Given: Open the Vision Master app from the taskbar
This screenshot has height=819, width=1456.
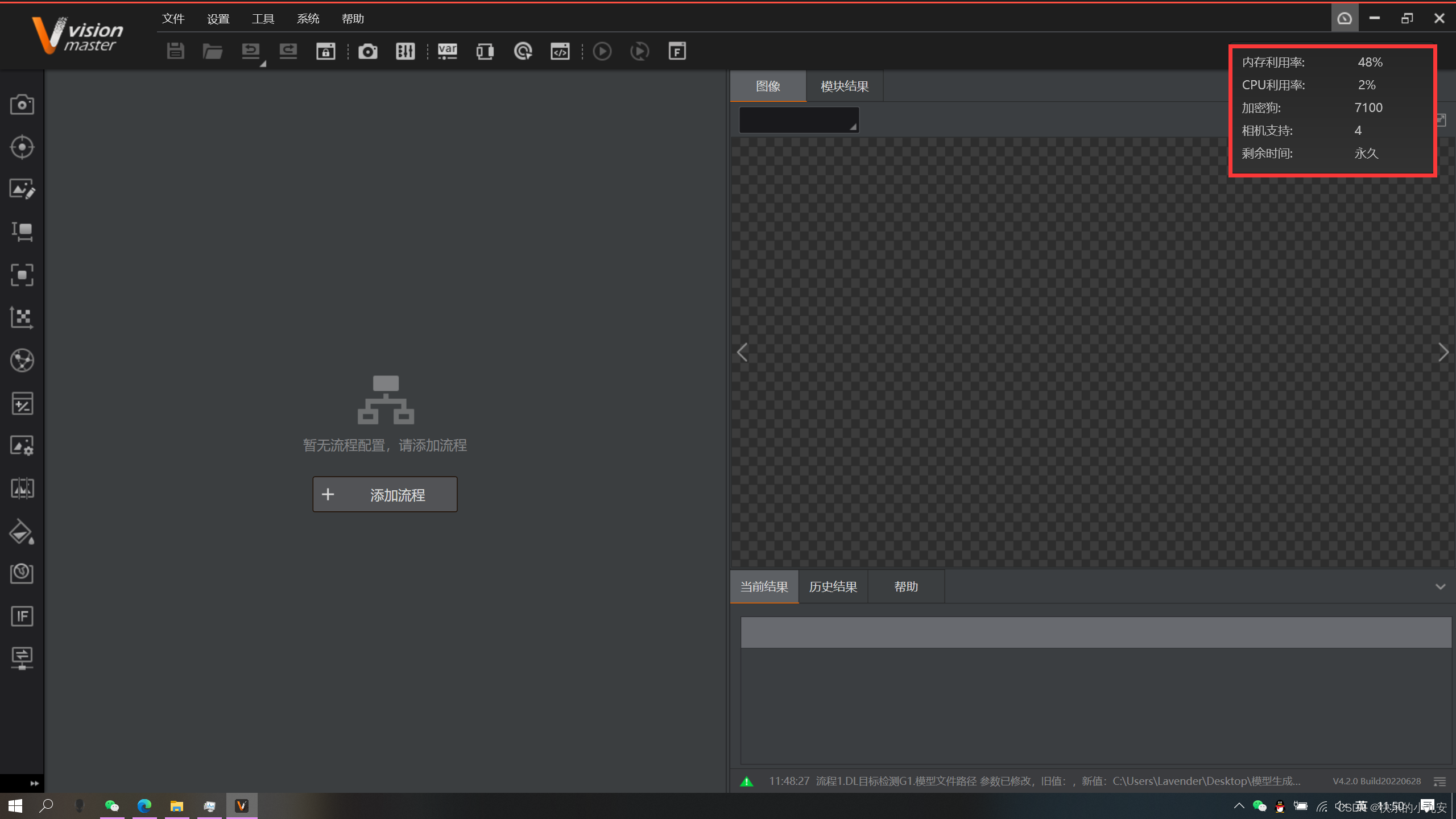Looking at the screenshot, I should click(x=241, y=805).
